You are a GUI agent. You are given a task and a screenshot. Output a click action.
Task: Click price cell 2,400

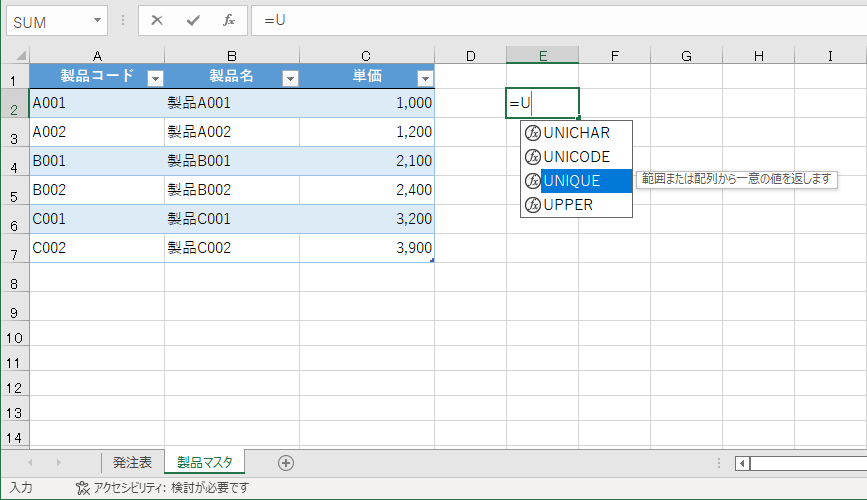pyautogui.click(x=367, y=190)
